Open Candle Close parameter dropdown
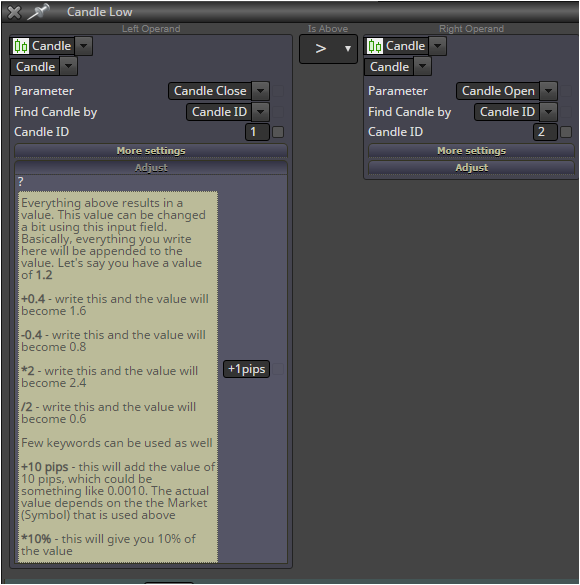Viewport: 580px width, 585px height. pyautogui.click(x=261, y=91)
